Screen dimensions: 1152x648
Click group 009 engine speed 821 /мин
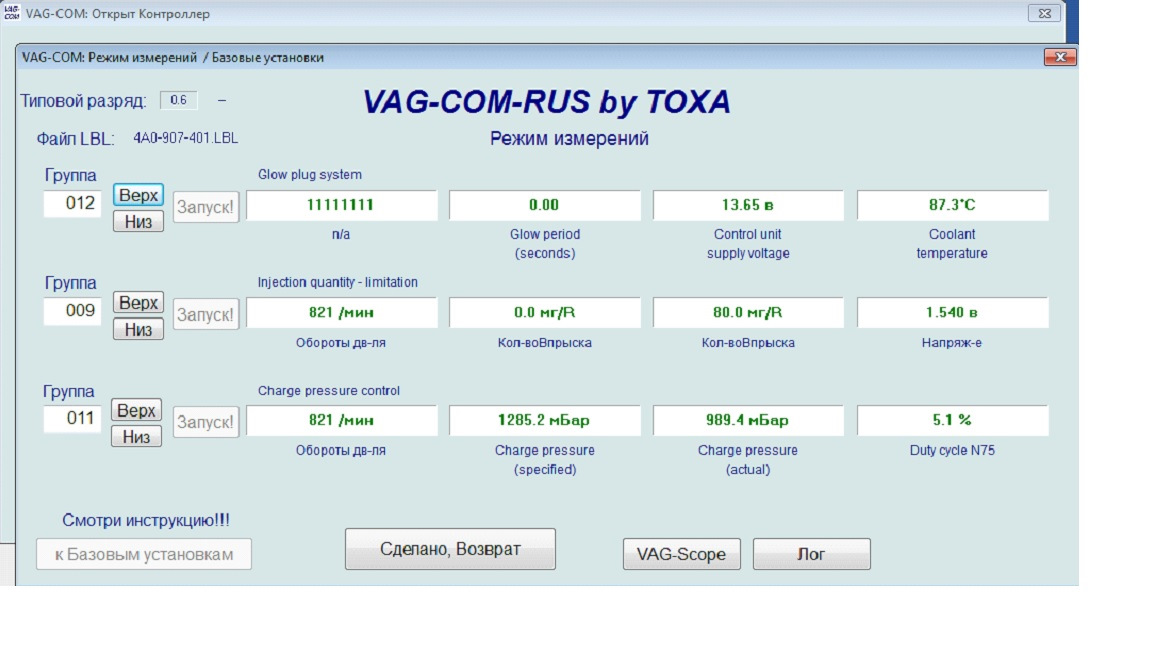pos(342,312)
